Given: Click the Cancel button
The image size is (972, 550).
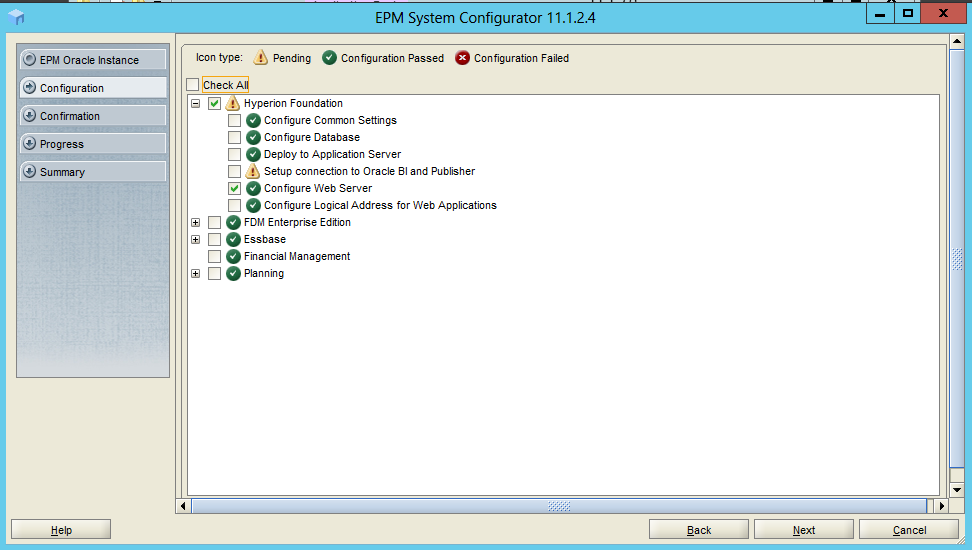Looking at the screenshot, I should click(909, 530).
